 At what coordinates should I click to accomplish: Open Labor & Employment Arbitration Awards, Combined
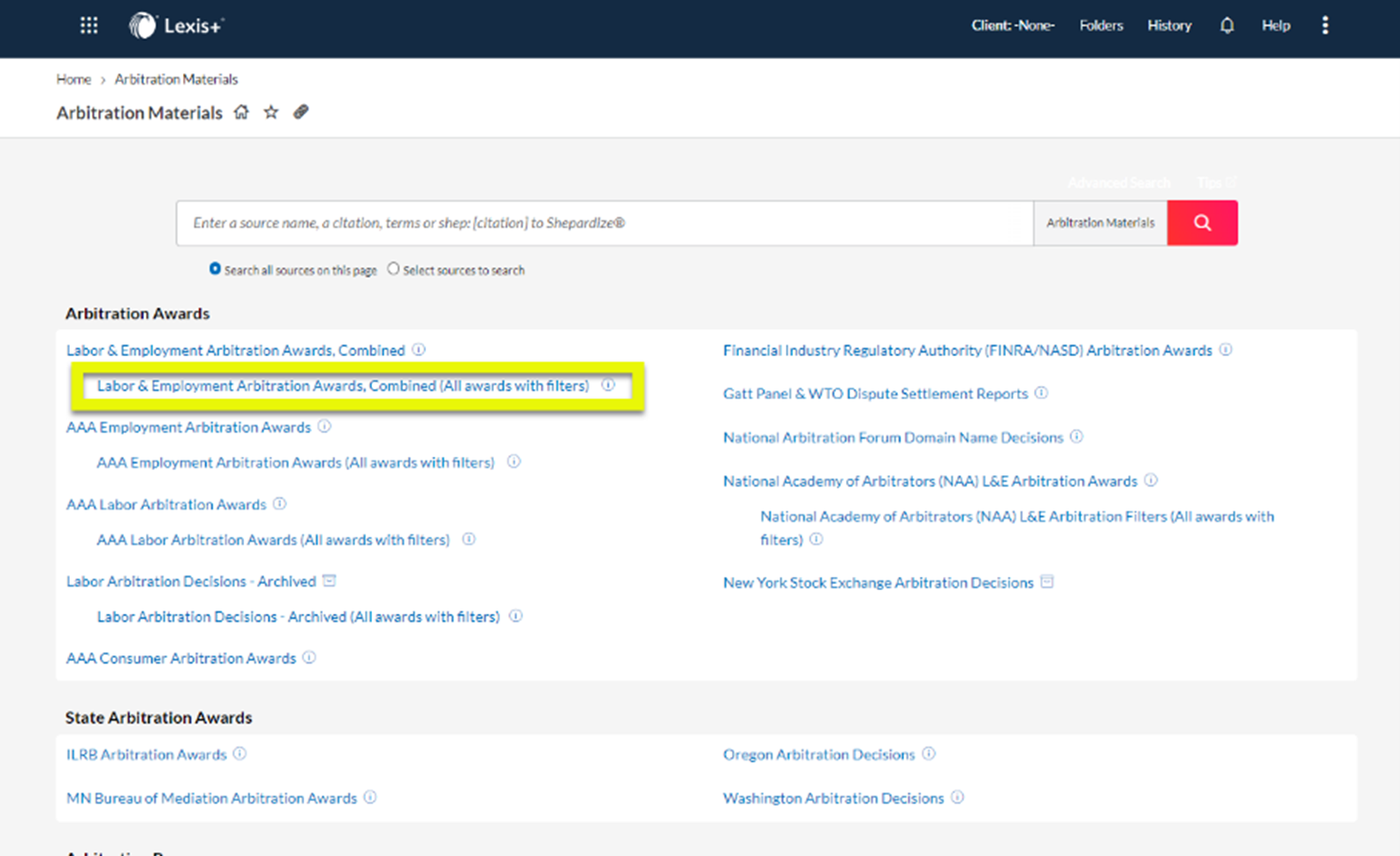[x=235, y=351]
